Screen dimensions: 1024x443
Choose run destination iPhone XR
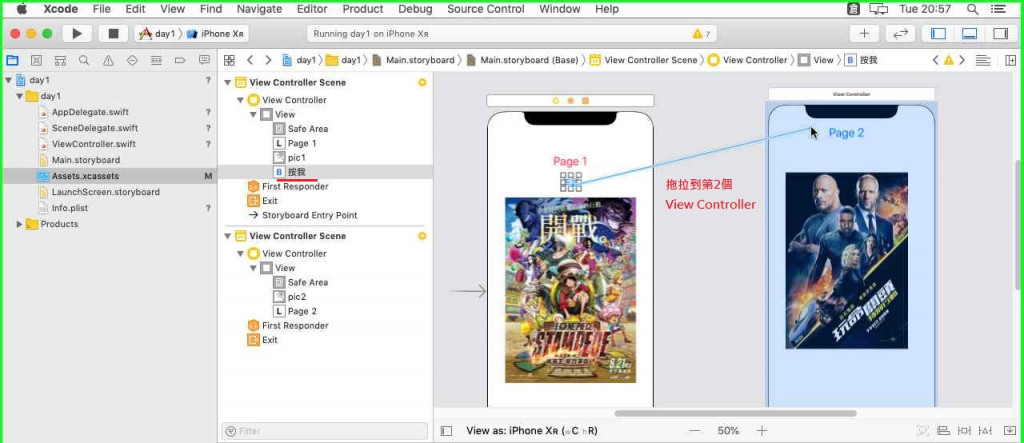(216, 33)
